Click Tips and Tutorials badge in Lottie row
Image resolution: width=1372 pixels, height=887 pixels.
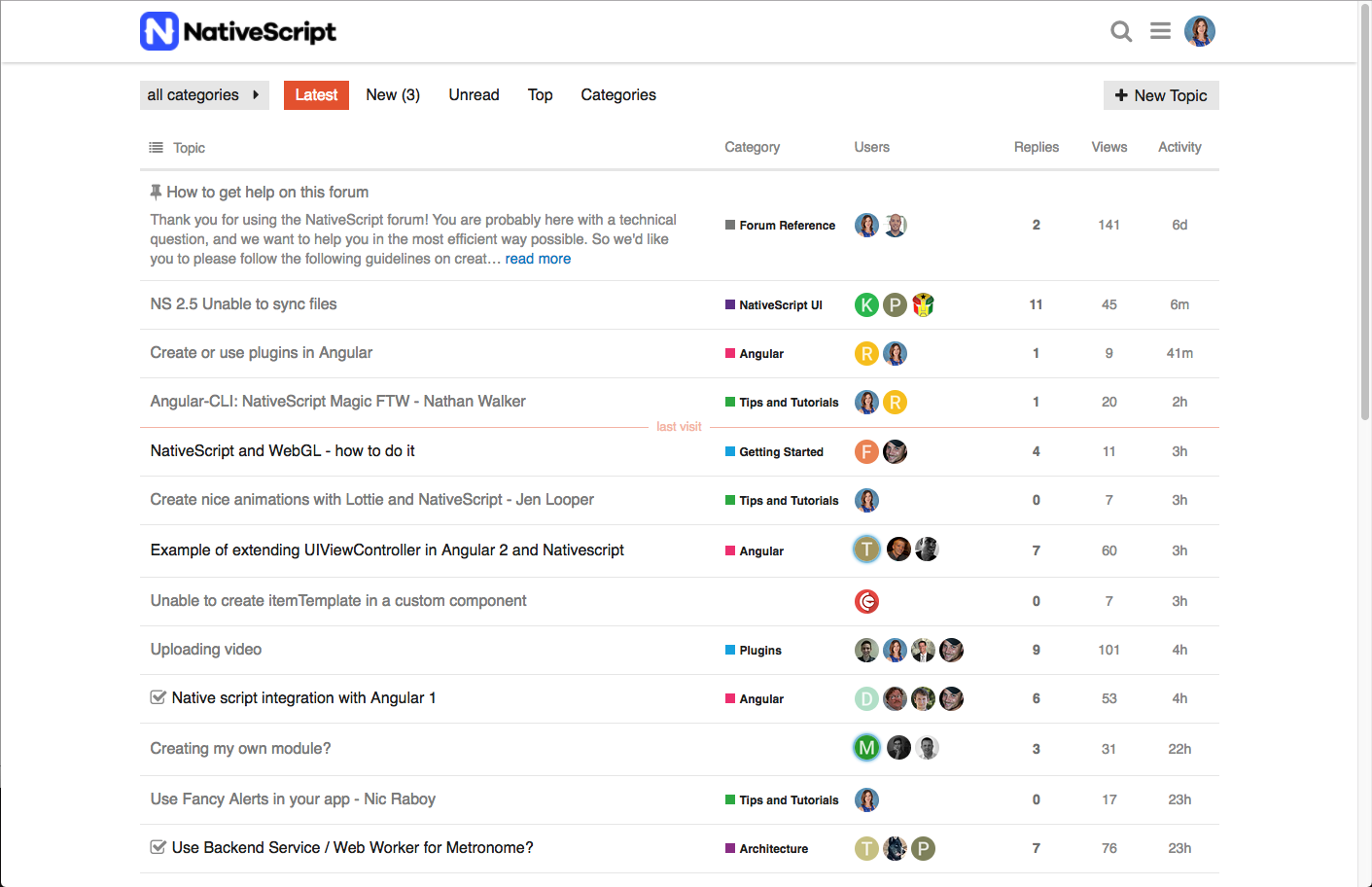[782, 501]
